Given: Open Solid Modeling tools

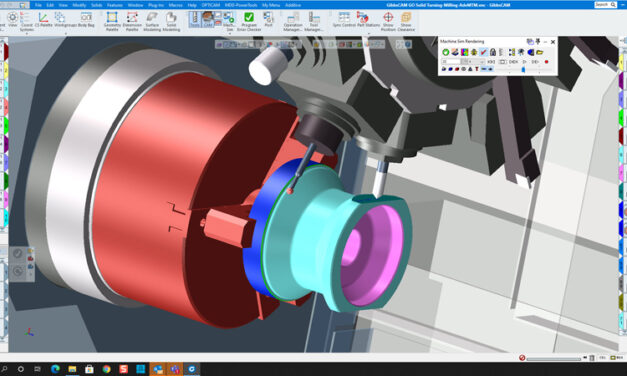Looking at the screenshot, I should pos(171,21).
